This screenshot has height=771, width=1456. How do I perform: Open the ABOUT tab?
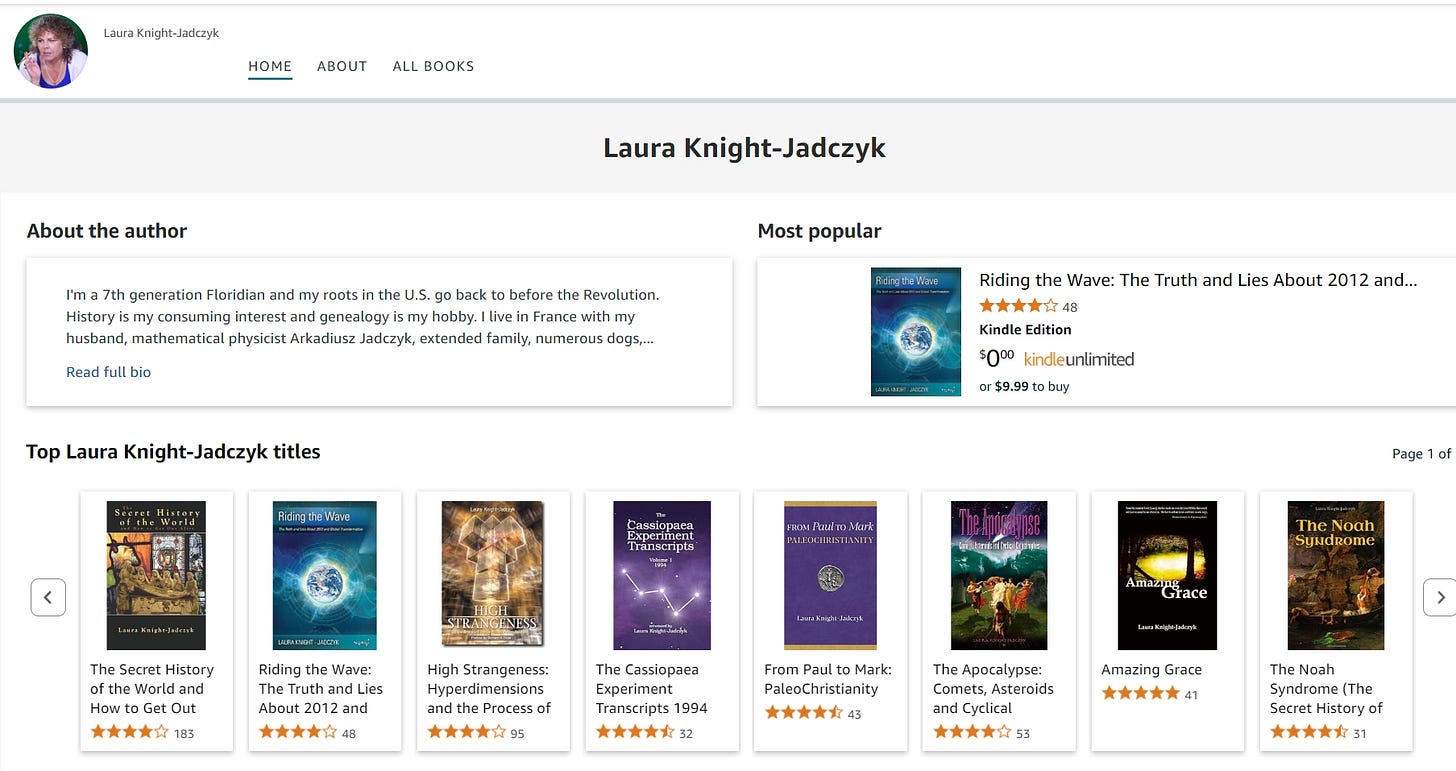point(342,66)
